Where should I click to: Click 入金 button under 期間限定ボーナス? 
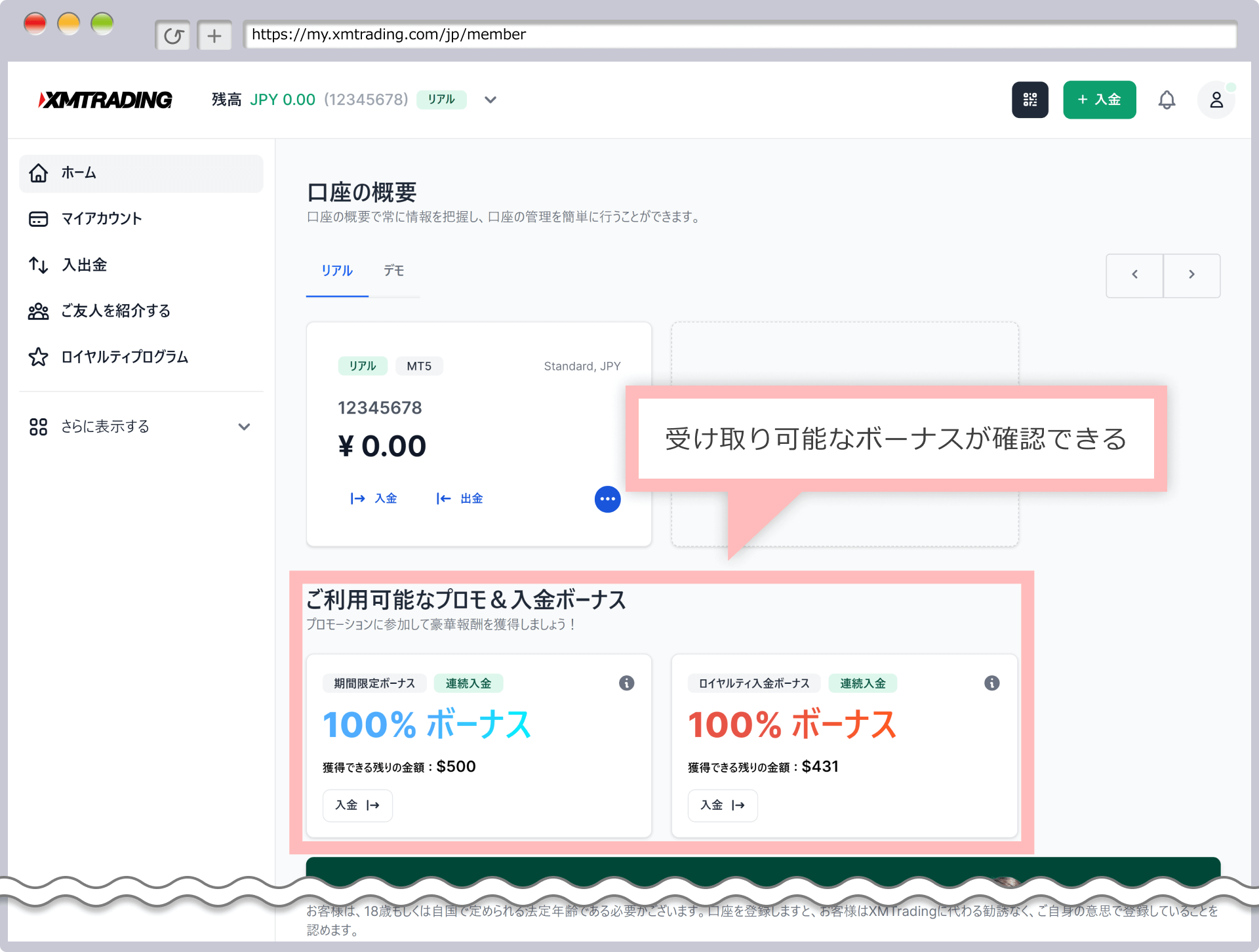[x=357, y=805]
